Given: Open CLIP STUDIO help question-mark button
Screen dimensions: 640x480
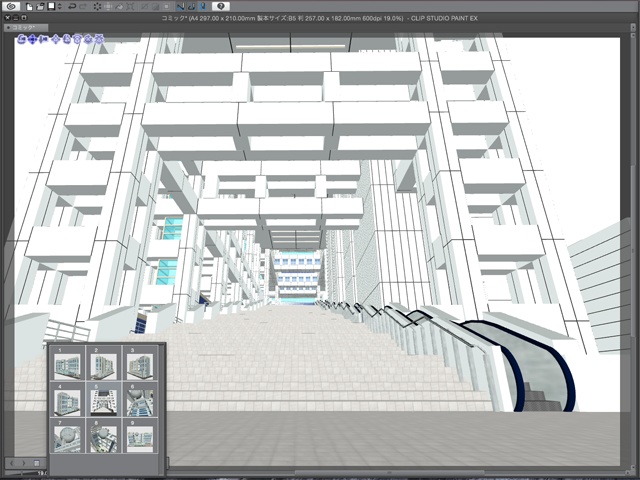Looking at the screenshot, I should pos(221,6).
